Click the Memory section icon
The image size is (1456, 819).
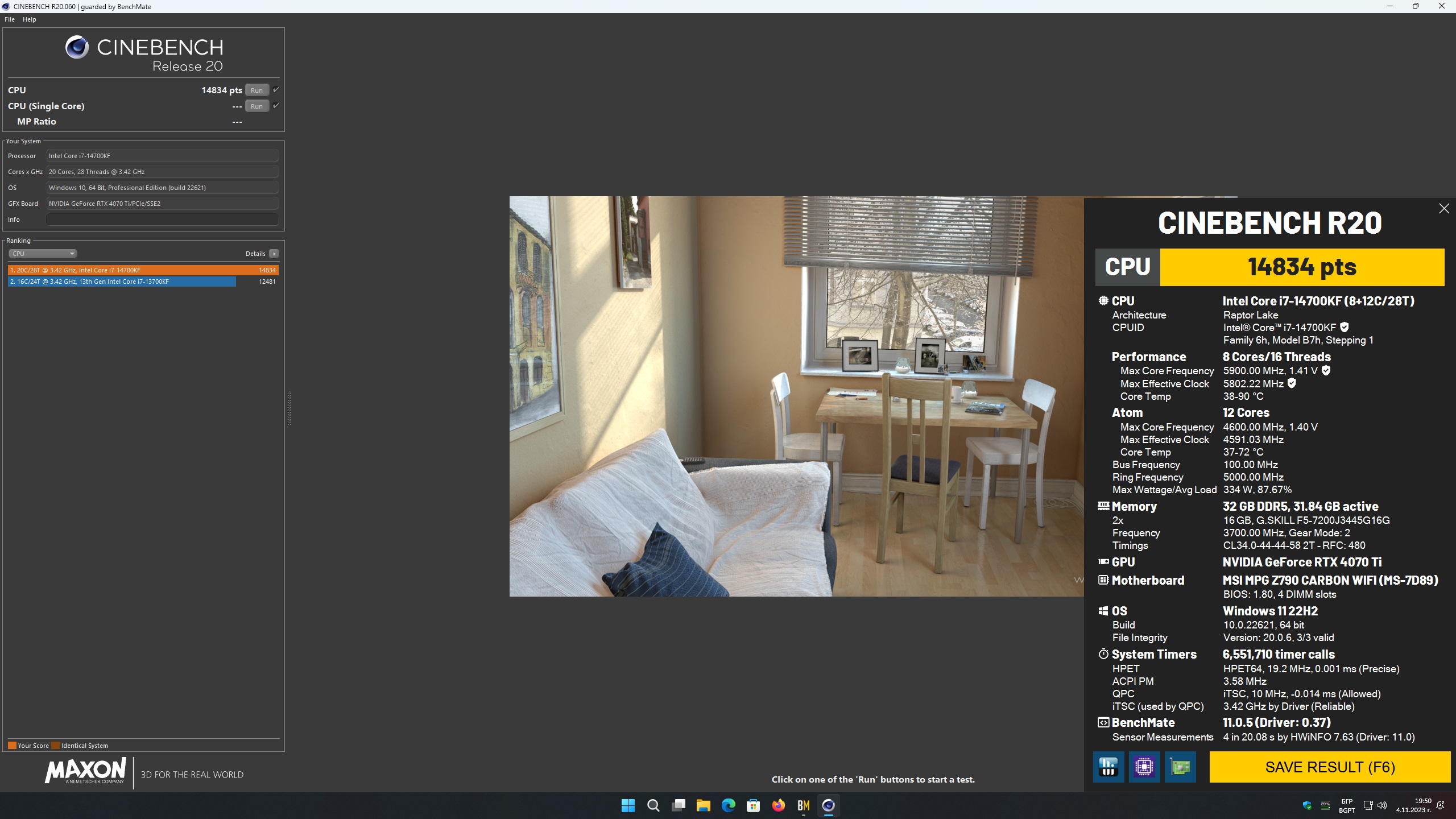(x=1103, y=506)
